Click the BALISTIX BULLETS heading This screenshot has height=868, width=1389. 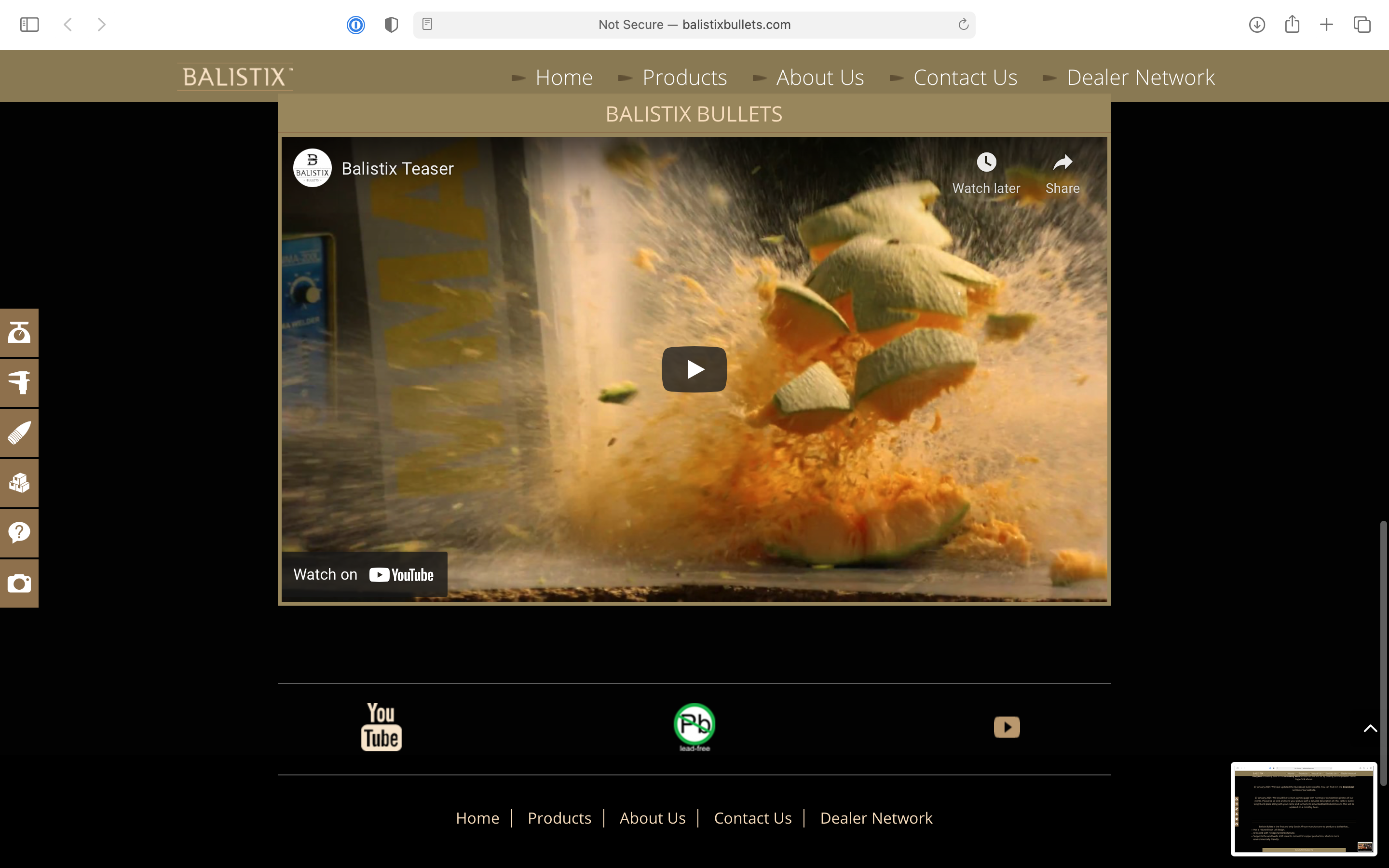(694, 114)
